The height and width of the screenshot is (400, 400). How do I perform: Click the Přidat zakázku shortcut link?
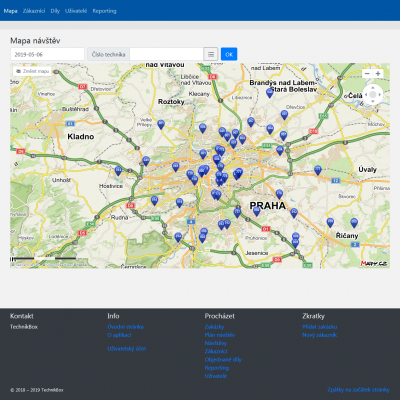click(x=320, y=327)
